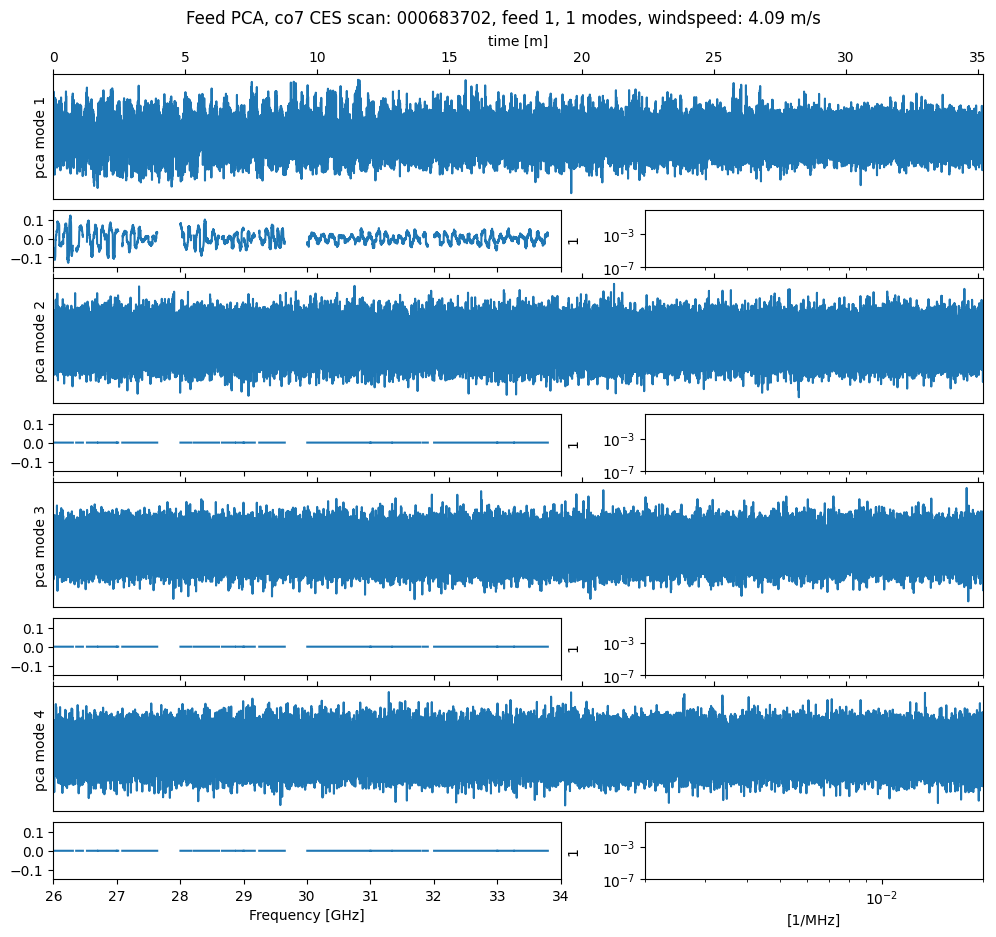Image resolution: width=996 pixels, height=937 pixels.
Task: Click the 30 GHz tick label
Action: click(x=307, y=896)
